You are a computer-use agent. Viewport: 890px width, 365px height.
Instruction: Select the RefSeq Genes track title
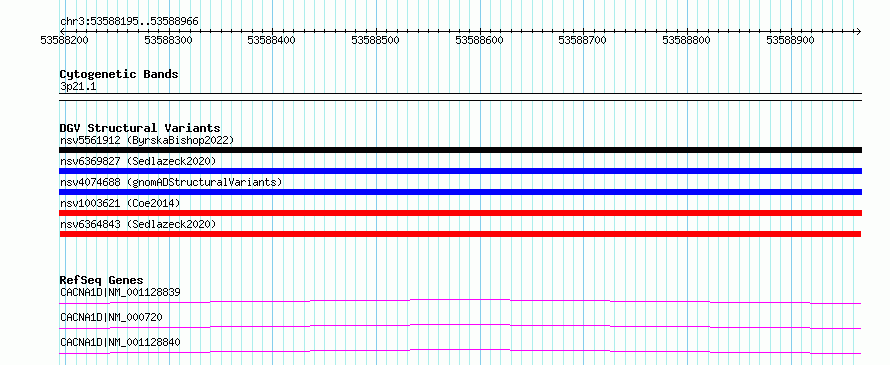point(102,280)
